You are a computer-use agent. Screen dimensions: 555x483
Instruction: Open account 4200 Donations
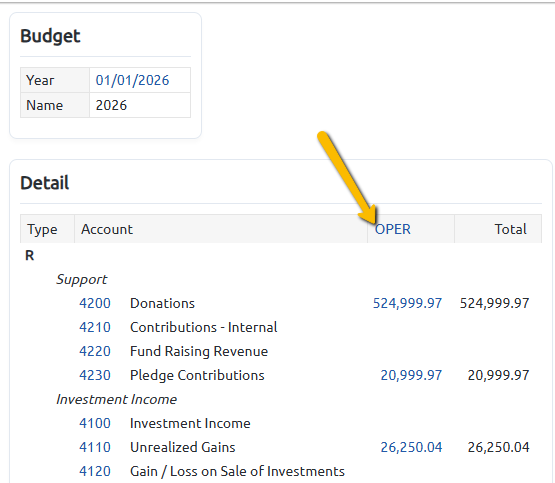[x=95, y=303]
